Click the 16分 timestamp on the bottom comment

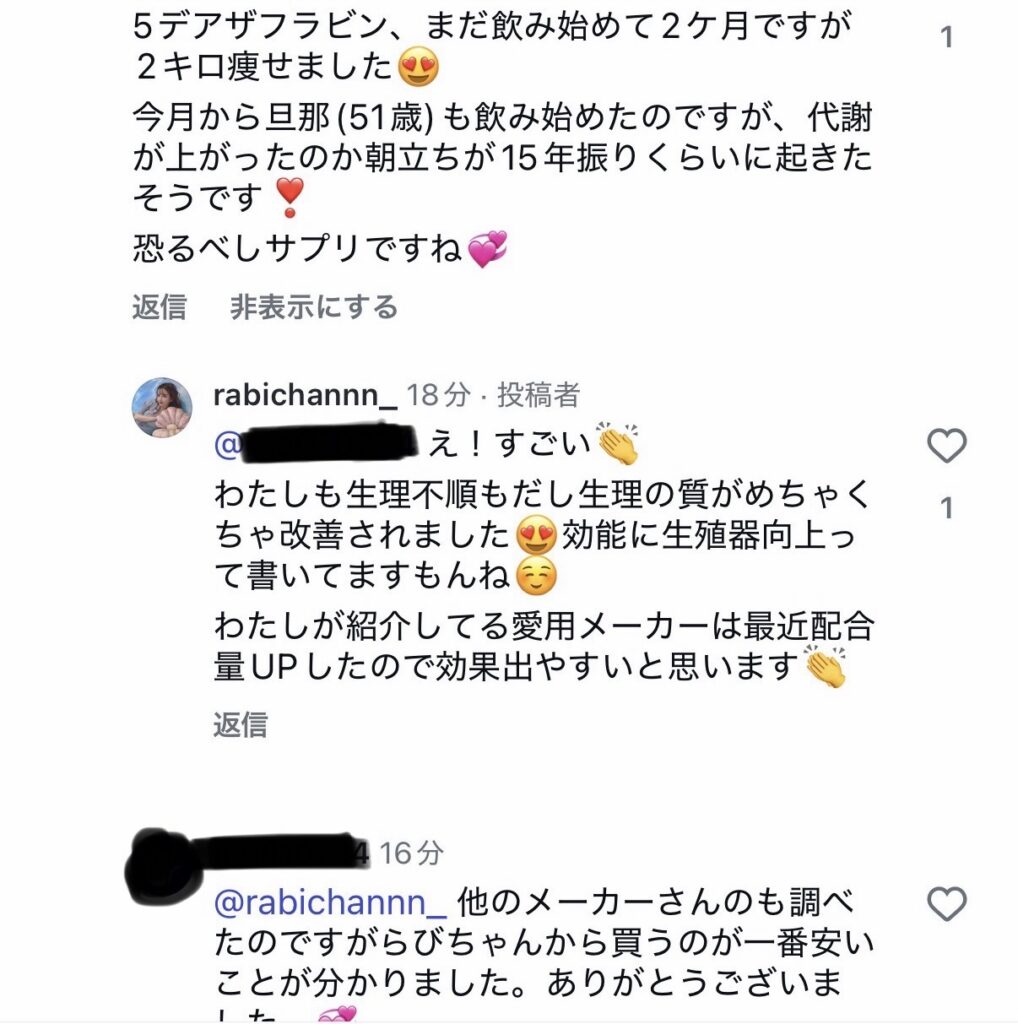411,853
